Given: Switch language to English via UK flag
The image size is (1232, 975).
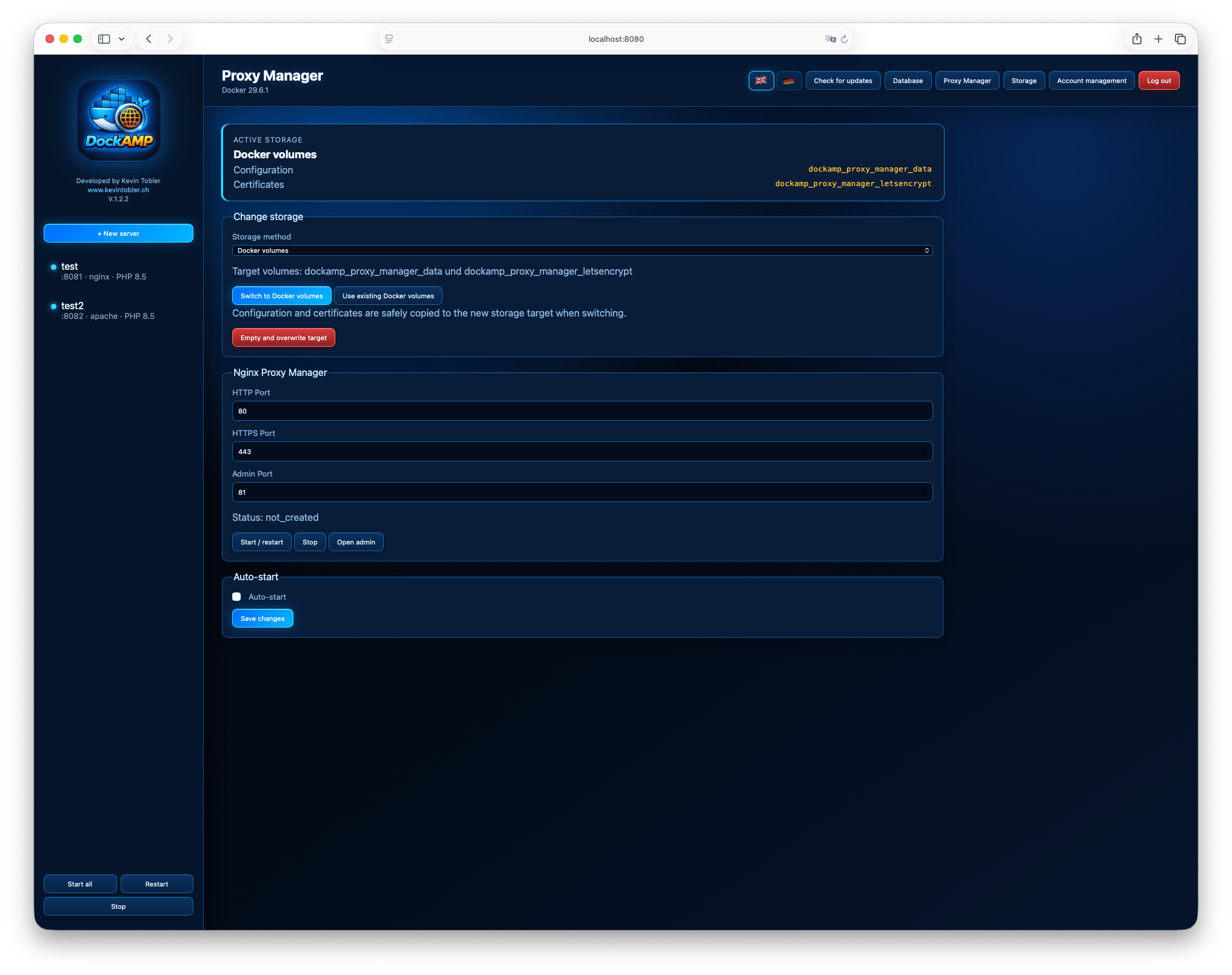Looking at the screenshot, I should 761,81.
